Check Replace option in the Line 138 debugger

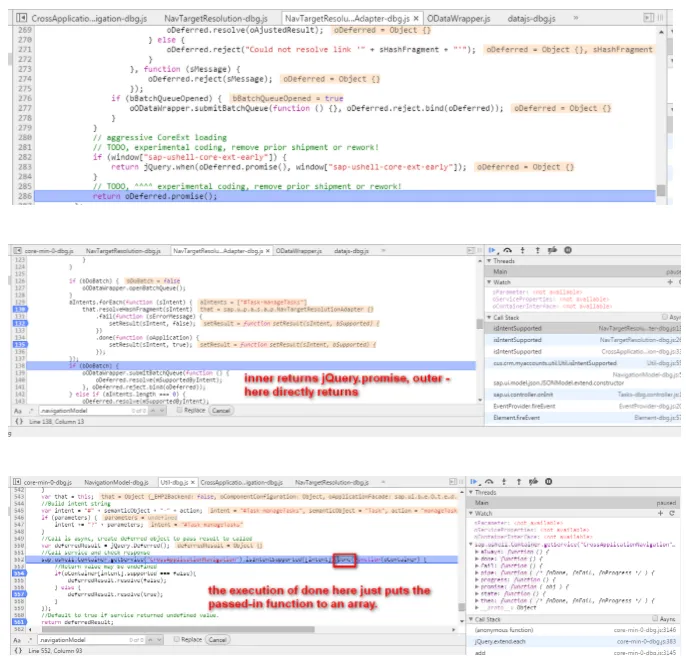[179, 410]
